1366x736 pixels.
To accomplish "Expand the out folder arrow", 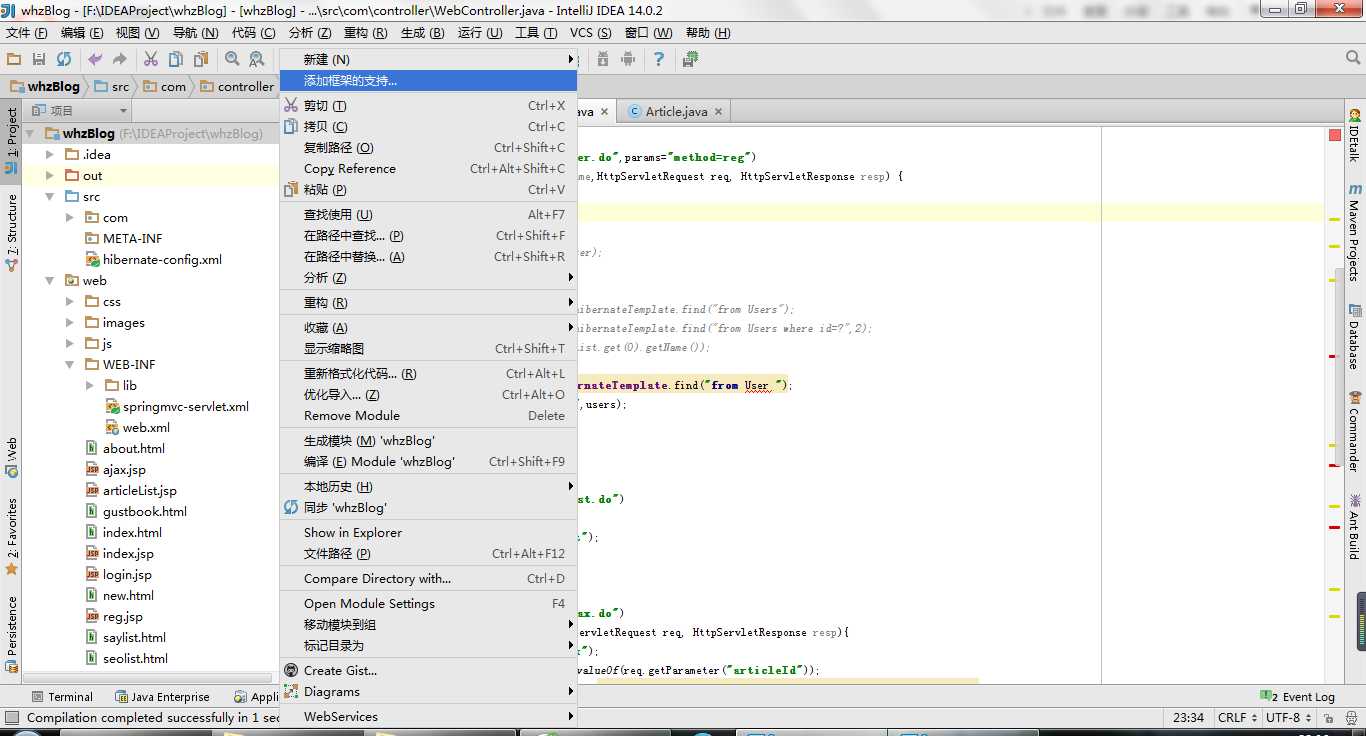I will (x=50, y=175).
